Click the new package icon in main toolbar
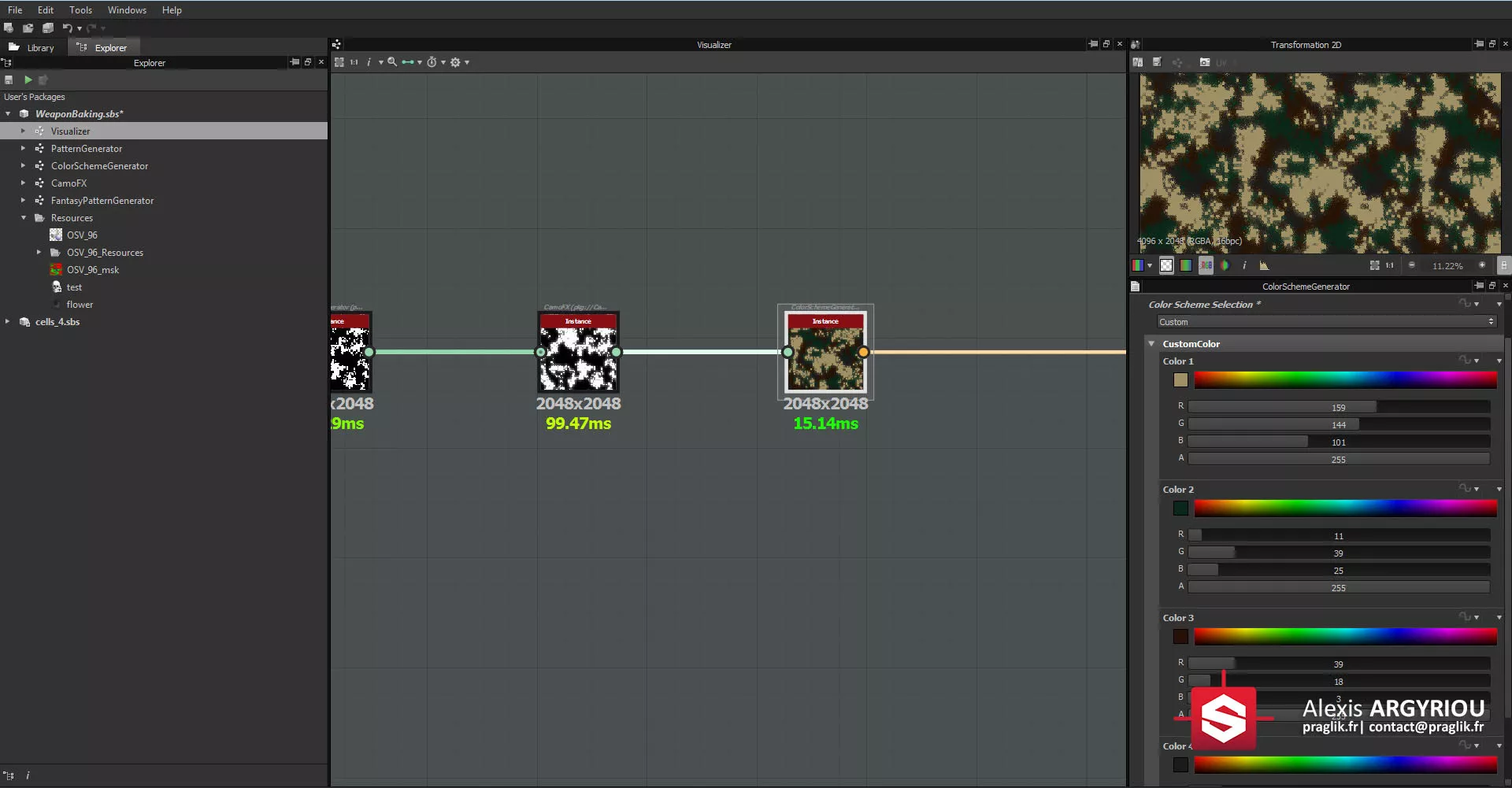Screen dimensions: 1512x788 [9, 28]
